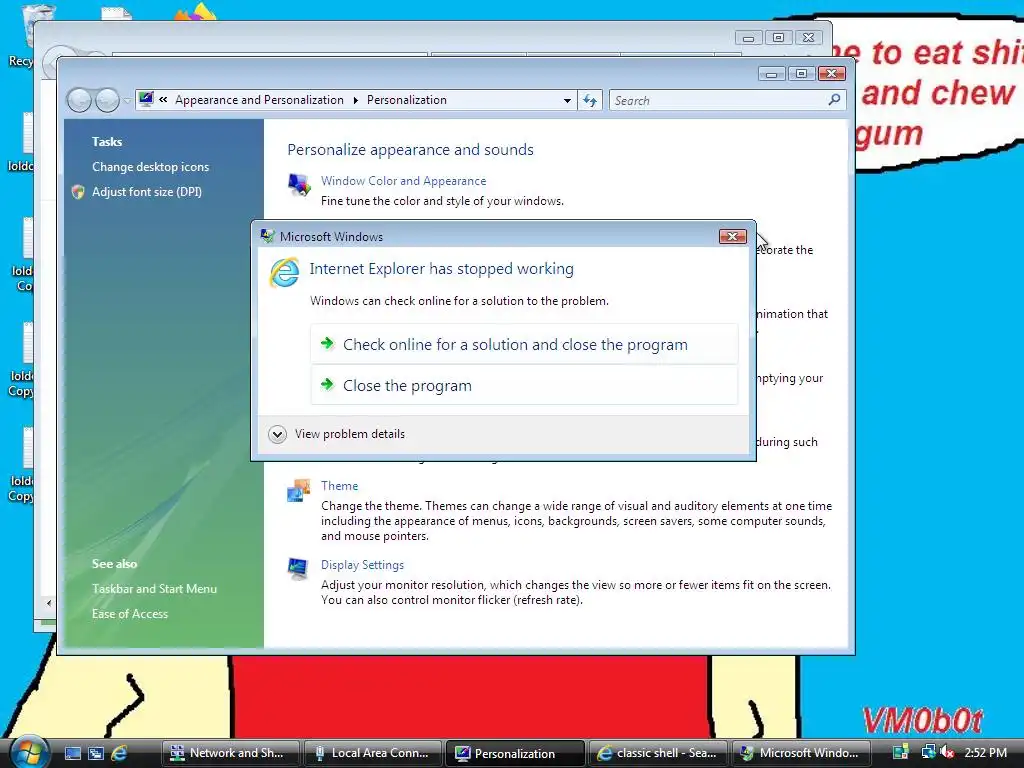Click scroll left arrow in background window
Image resolution: width=1024 pixels, height=768 pixels.
pyautogui.click(x=49, y=603)
